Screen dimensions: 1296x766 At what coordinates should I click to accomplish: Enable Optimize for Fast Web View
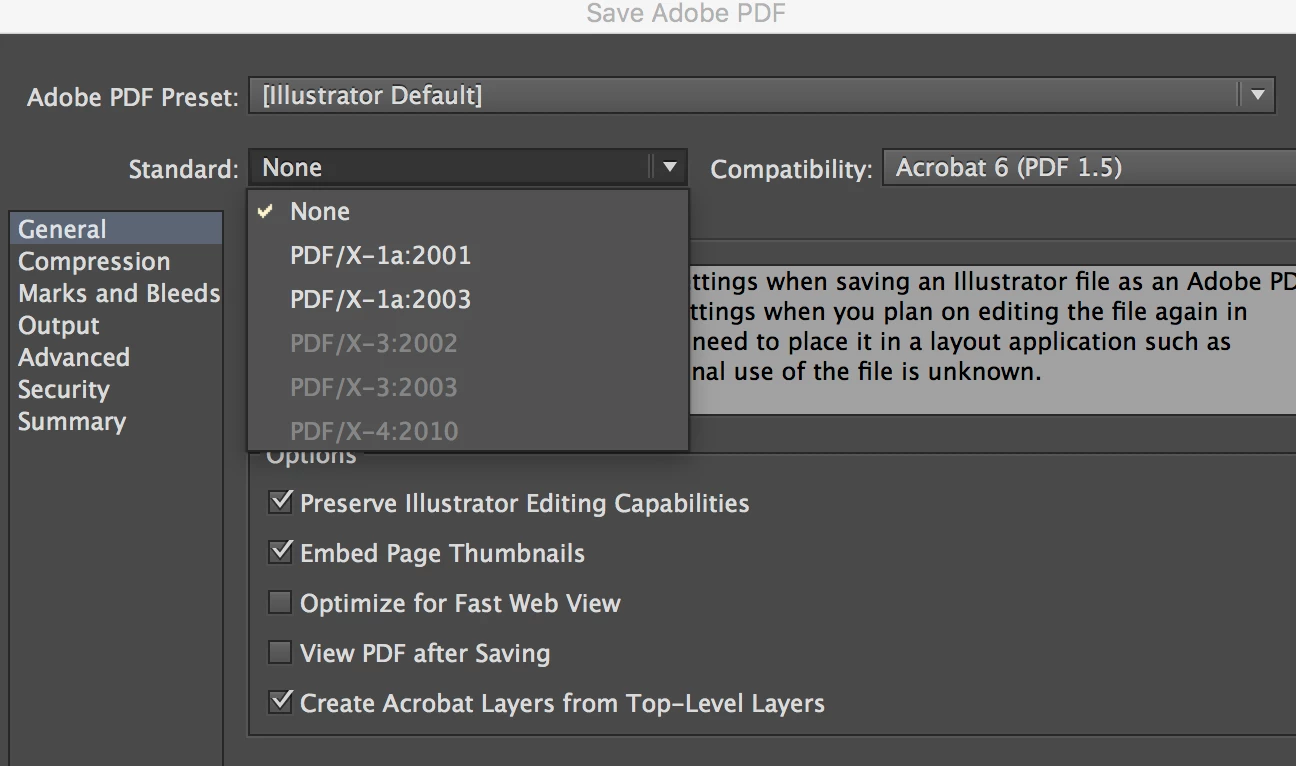click(x=281, y=603)
